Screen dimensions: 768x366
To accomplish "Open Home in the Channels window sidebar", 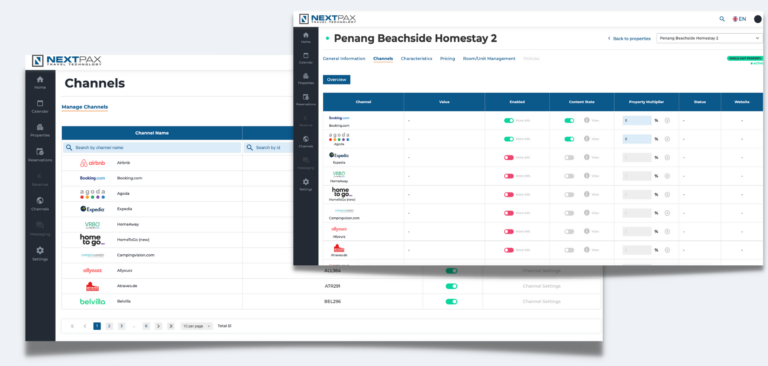I will pyautogui.click(x=40, y=82).
